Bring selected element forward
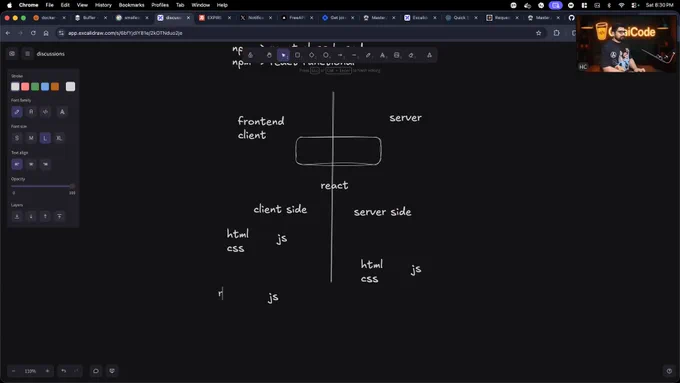This screenshot has height=383, width=680. pos(45,216)
